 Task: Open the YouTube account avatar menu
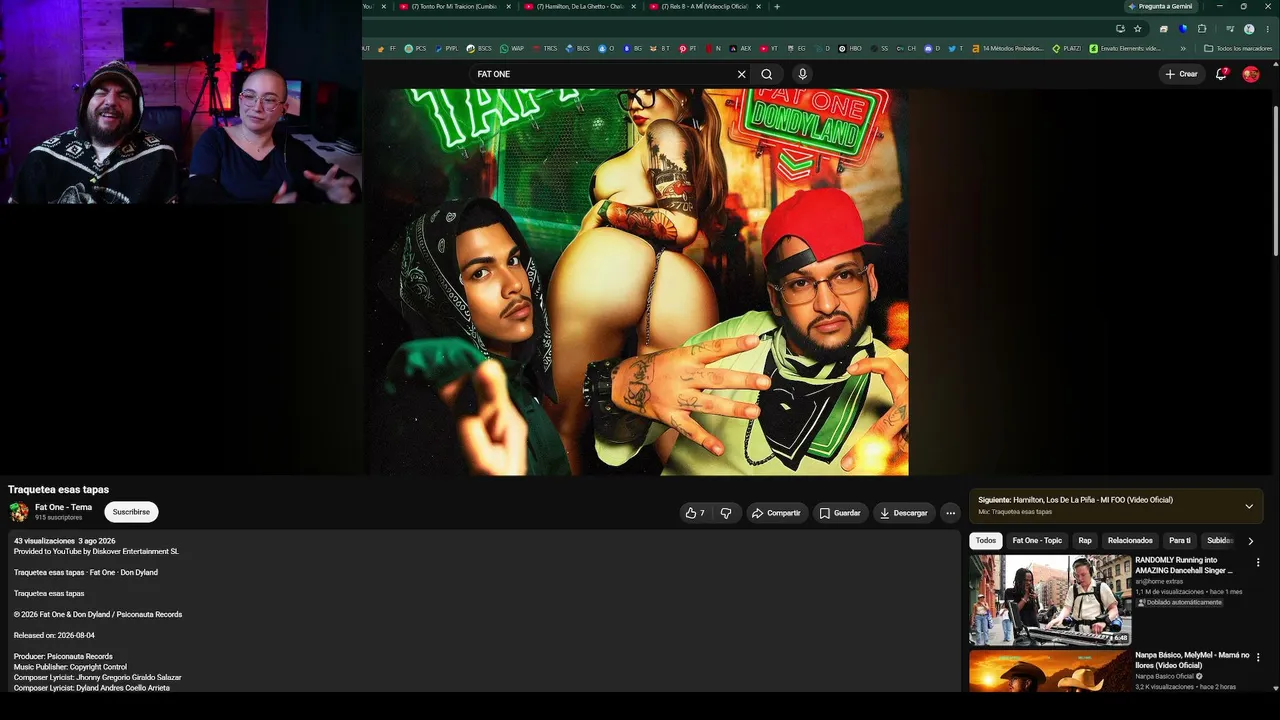coord(1250,74)
